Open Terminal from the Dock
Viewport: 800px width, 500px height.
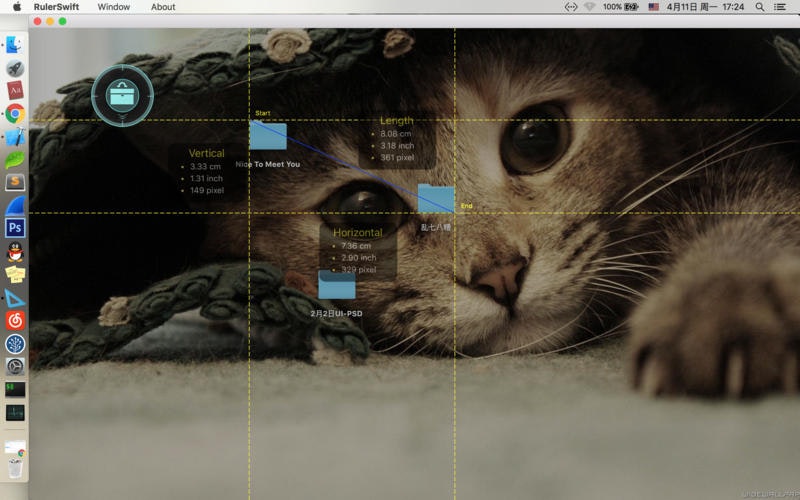pos(15,389)
